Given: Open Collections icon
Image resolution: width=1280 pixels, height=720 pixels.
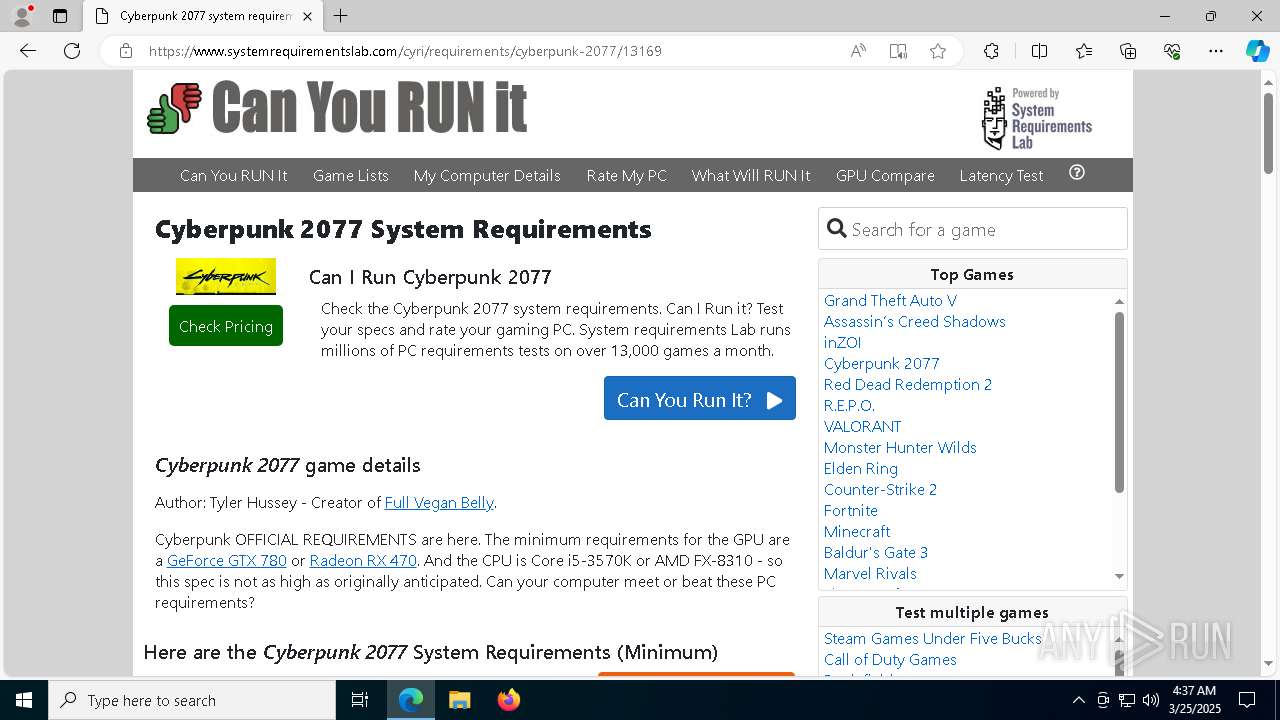Looking at the screenshot, I should pos(1128,51).
